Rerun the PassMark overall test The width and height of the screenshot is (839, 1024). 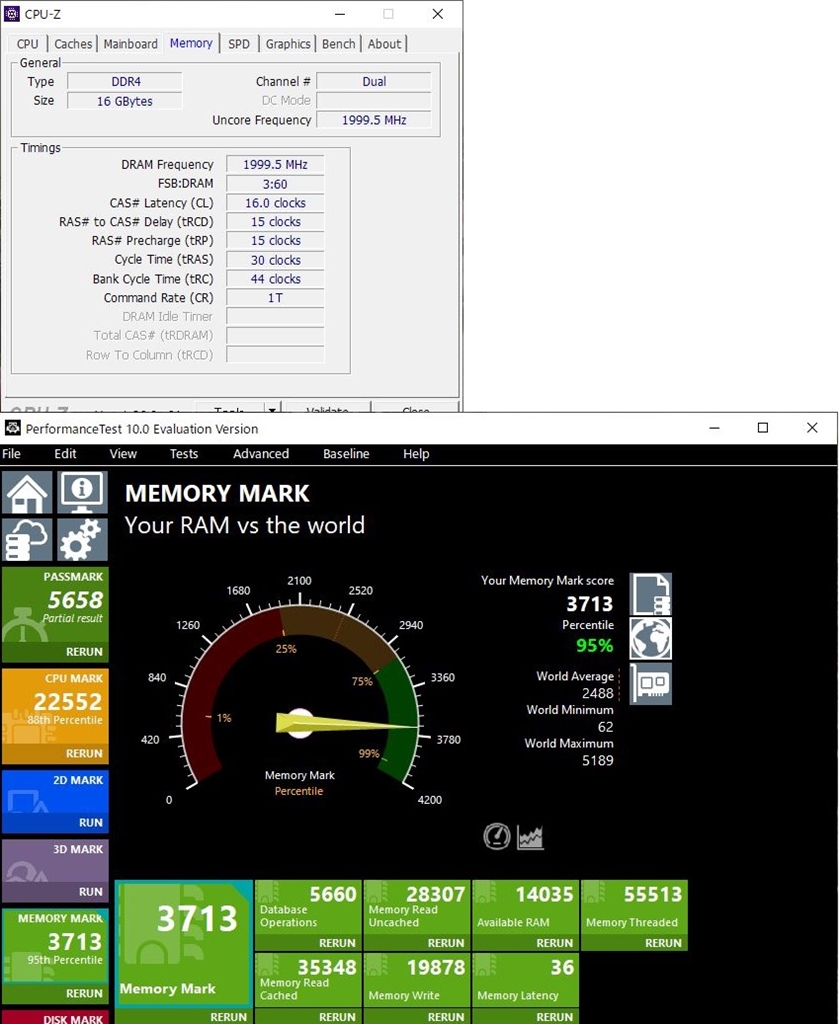[84, 652]
